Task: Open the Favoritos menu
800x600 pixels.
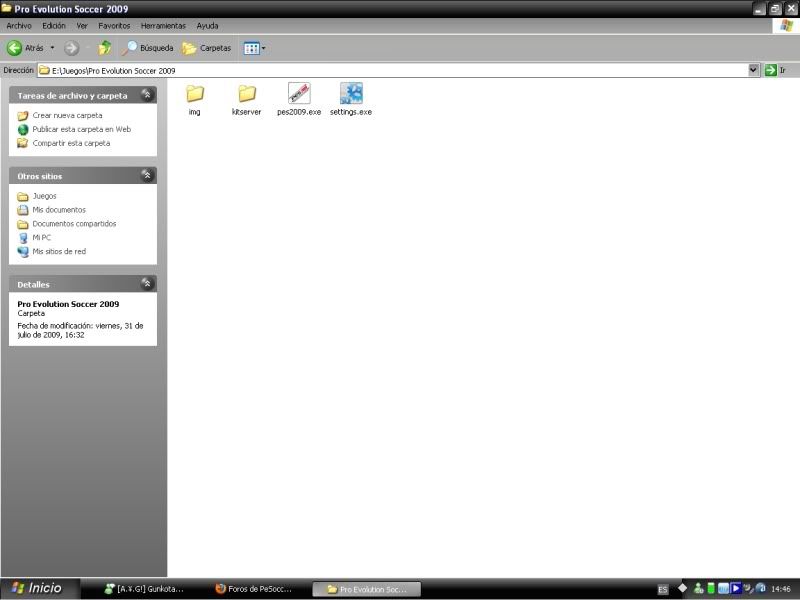Action: click(x=114, y=26)
